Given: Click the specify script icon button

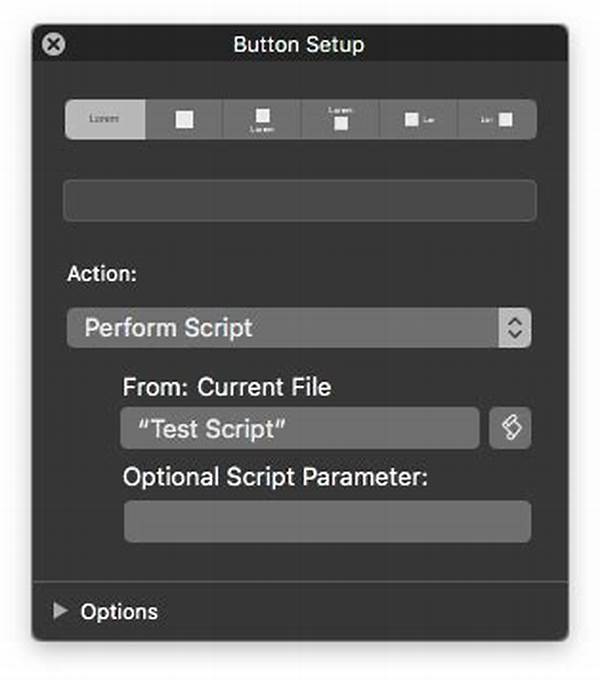Looking at the screenshot, I should 510,428.
